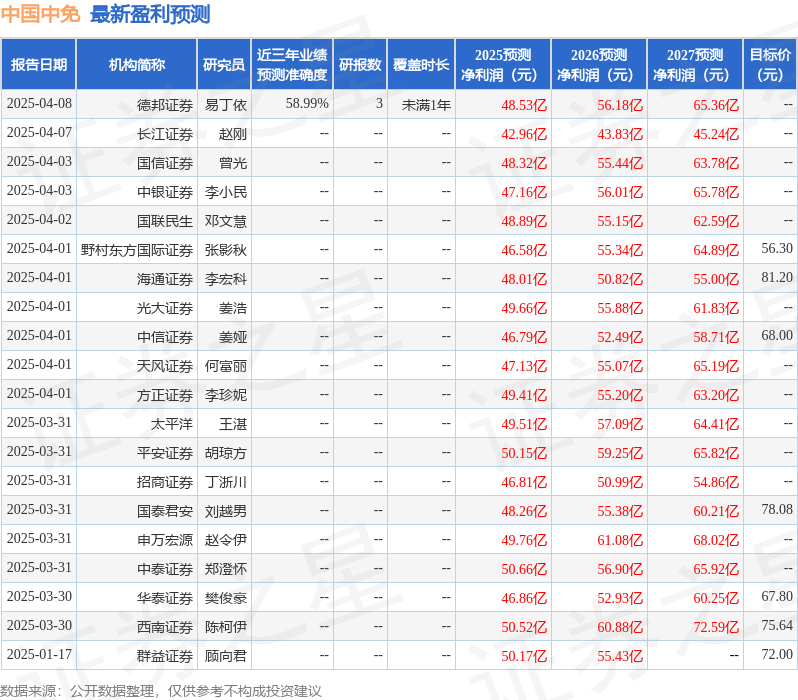Click the 67.80 target price

tap(777, 597)
